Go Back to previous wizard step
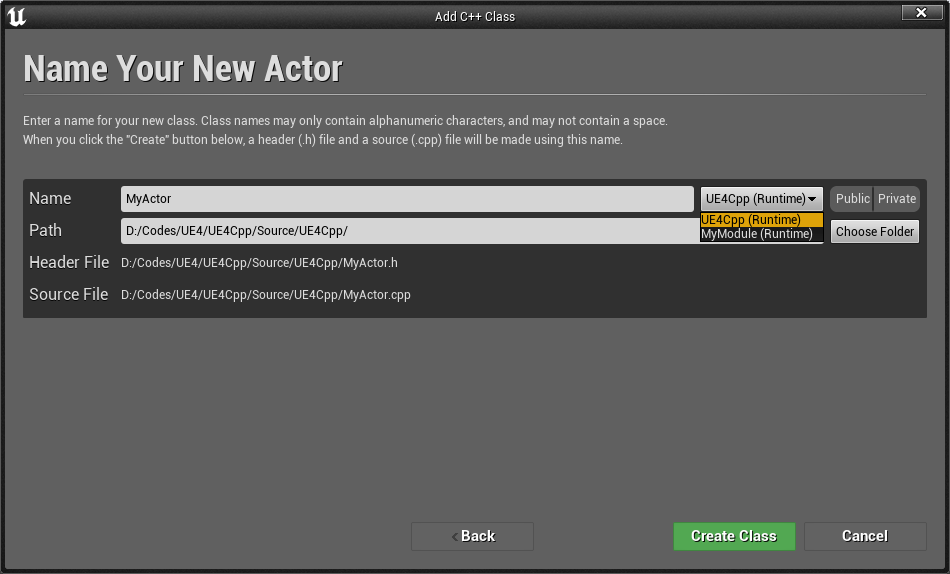Screen dimensions: 950x574 473,536
